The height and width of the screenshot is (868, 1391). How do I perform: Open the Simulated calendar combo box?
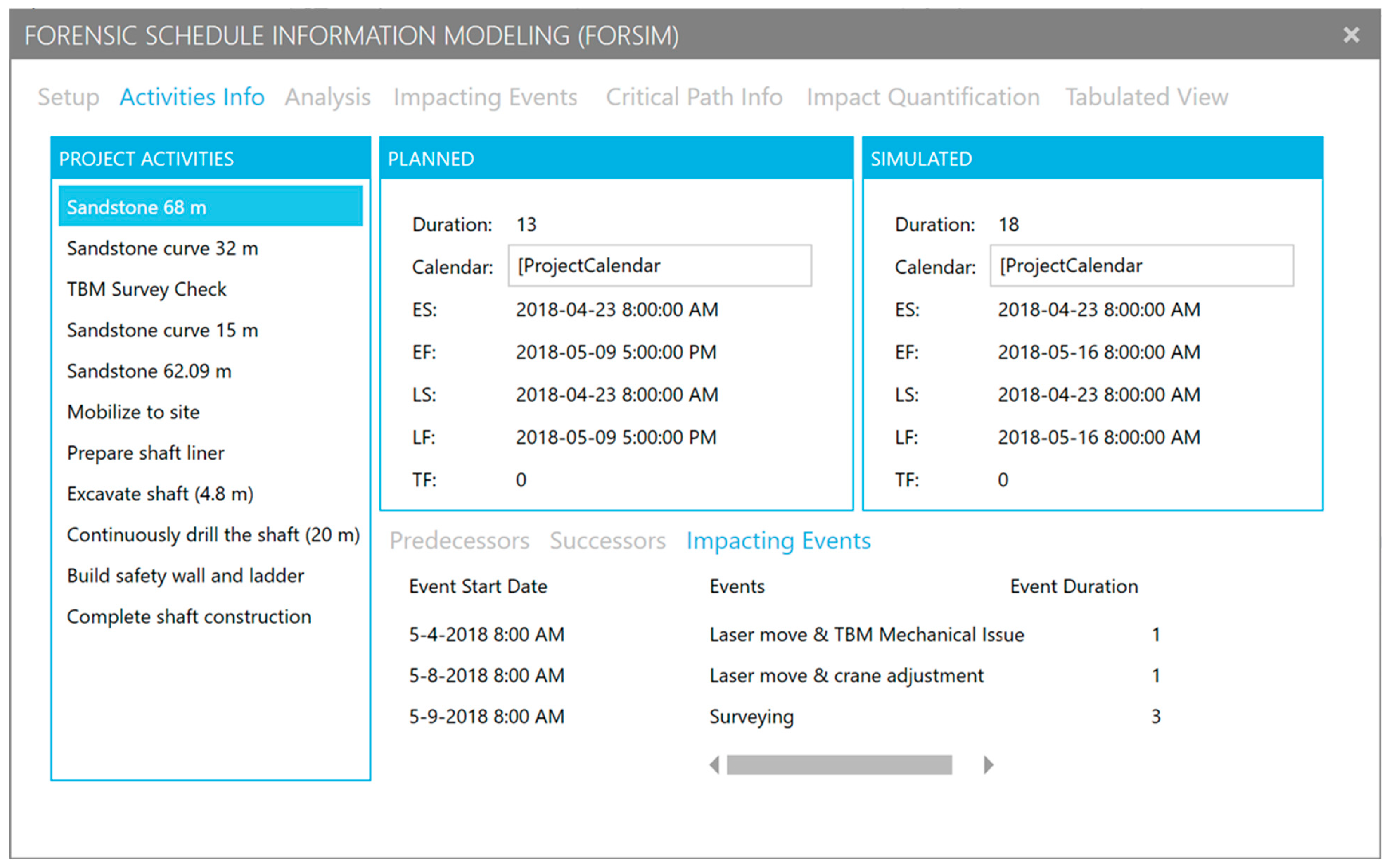click(x=1141, y=266)
